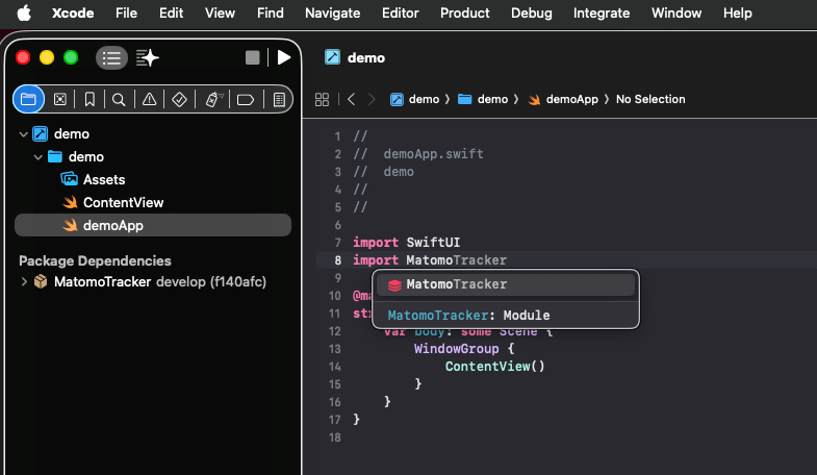Open the Help menu
Image resolution: width=817 pixels, height=475 pixels.
737,13
